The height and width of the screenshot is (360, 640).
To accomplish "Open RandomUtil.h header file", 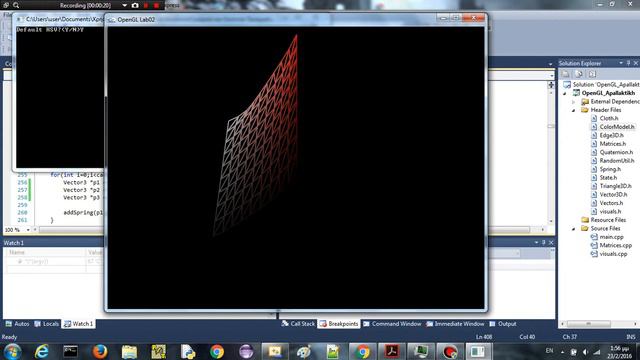I will [617, 161].
